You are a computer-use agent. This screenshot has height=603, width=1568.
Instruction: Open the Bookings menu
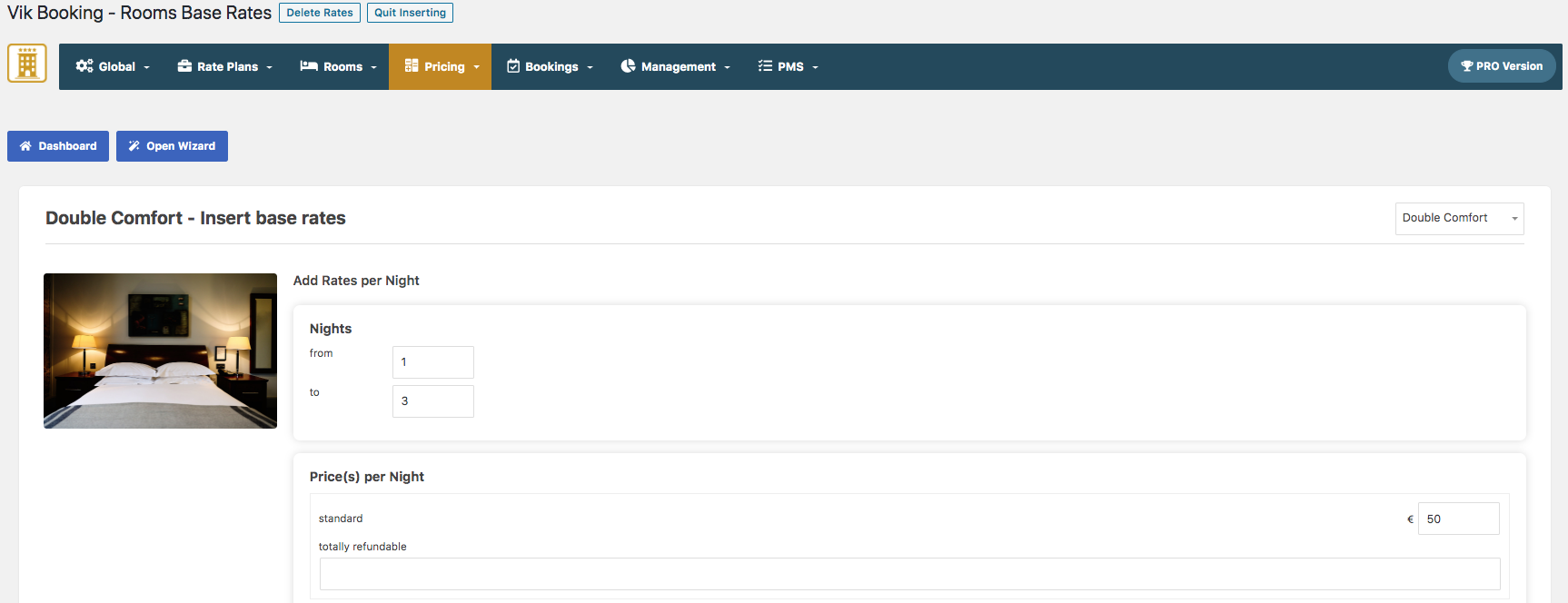[550, 66]
